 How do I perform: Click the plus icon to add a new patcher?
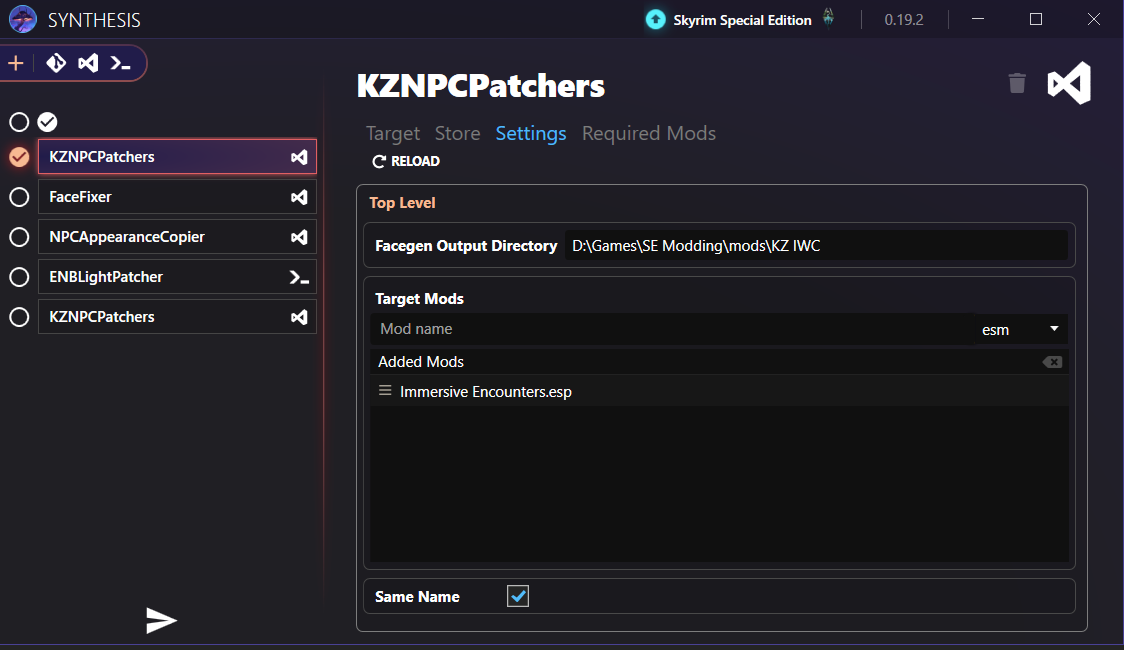point(16,62)
